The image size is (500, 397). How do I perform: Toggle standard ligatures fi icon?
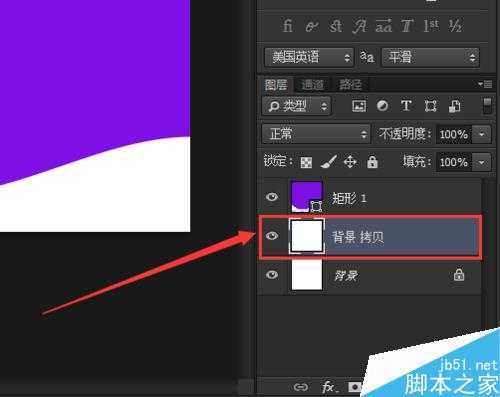[288, 26]
